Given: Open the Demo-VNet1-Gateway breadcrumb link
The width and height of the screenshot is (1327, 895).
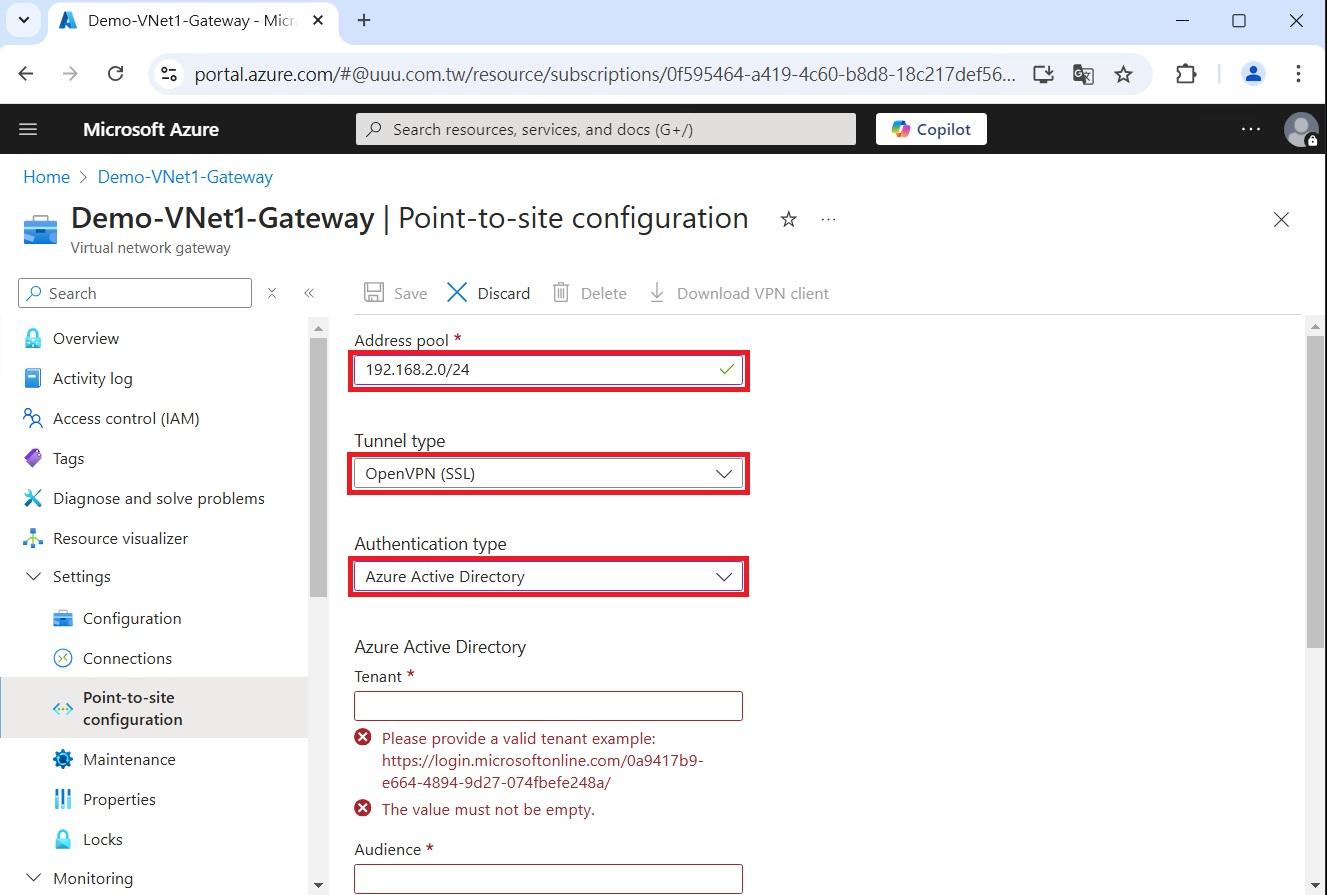Looking at the screenshot, I should (x=185, y=177).
